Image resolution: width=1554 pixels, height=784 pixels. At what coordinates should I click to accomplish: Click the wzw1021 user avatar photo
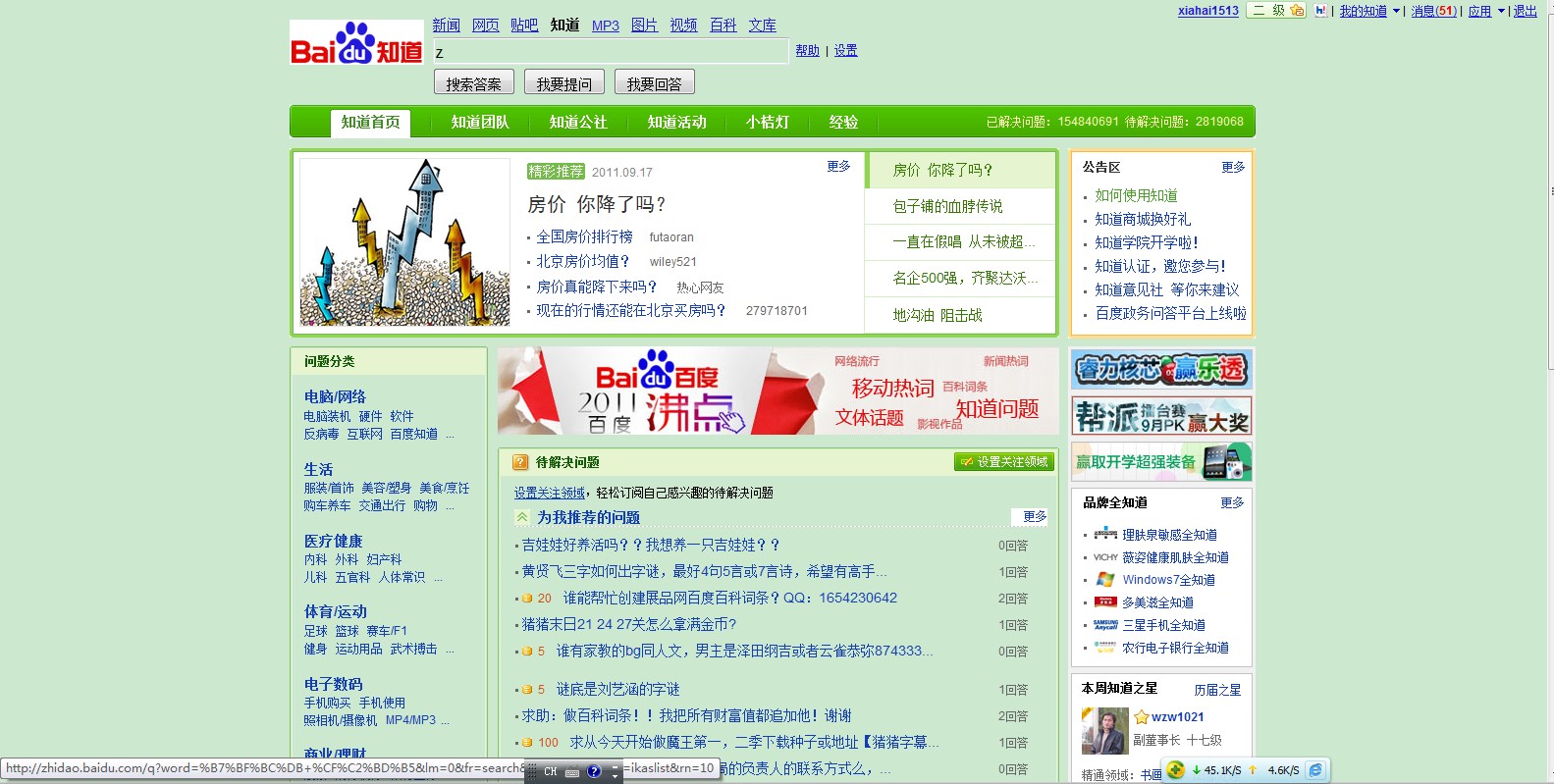[x=1104, y=731]
